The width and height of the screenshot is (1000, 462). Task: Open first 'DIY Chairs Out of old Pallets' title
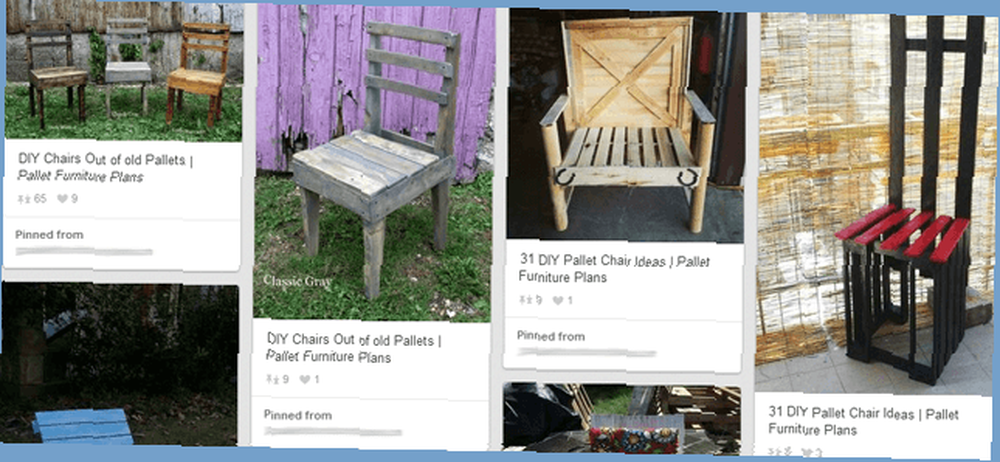(105, 167)
